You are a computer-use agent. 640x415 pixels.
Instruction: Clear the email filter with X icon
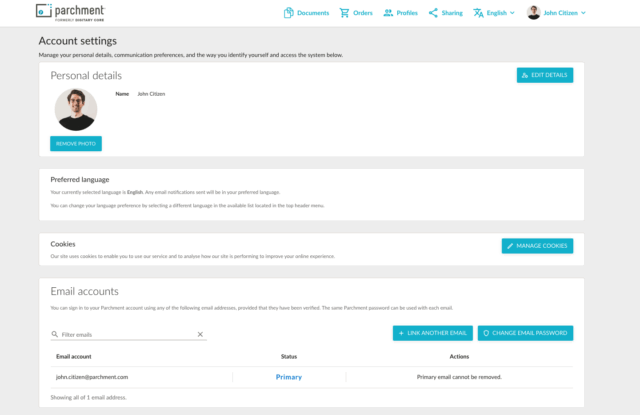(200, 335)
